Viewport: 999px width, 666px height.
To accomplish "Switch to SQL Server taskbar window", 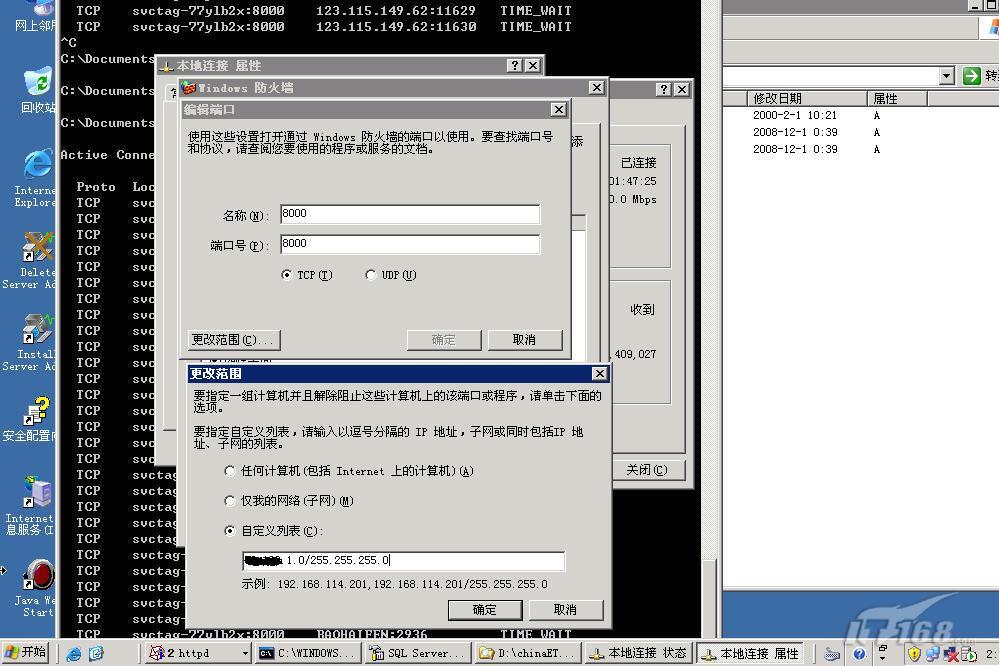I will coord(416,654).
